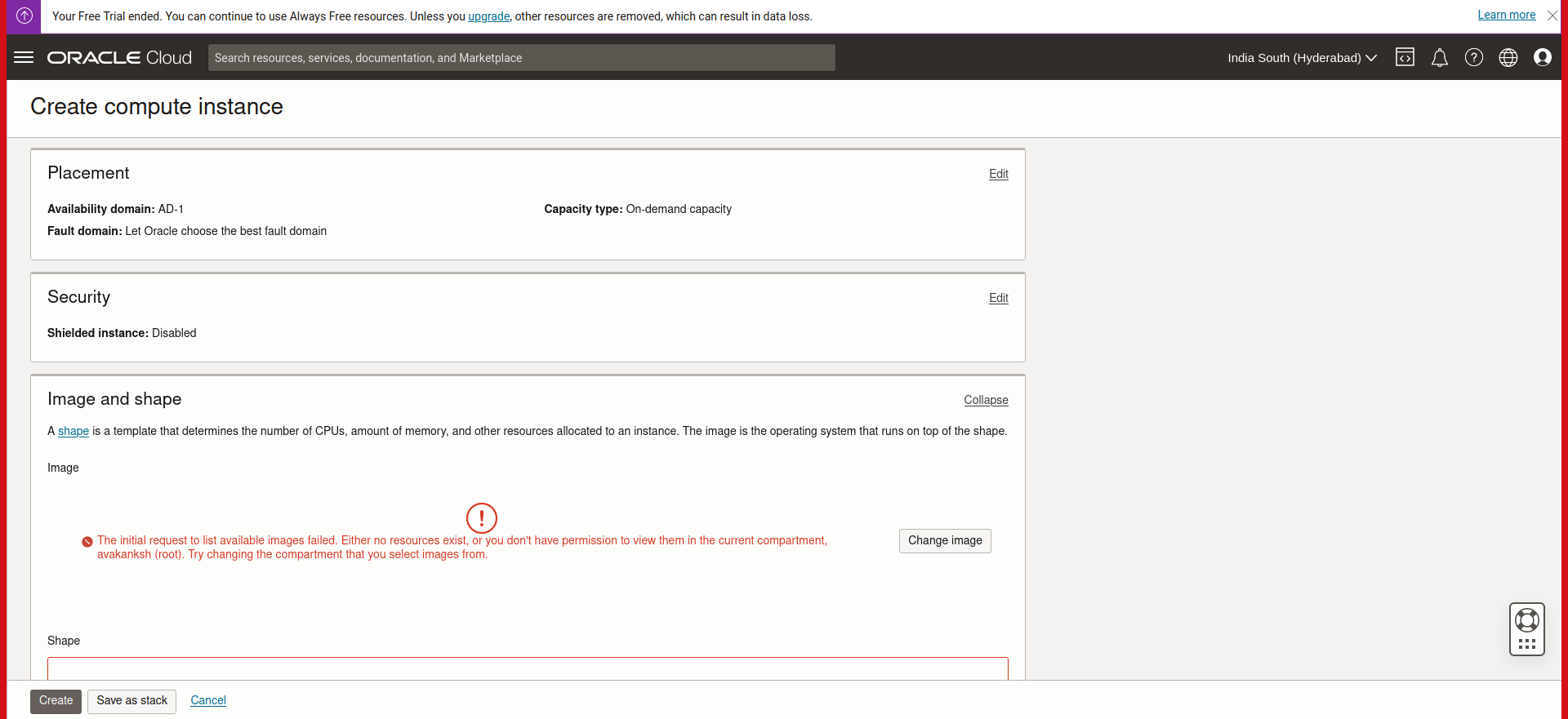Edit the Placement section
Viewport: 1568px width, 719px height.
click(x=998, y=174)
